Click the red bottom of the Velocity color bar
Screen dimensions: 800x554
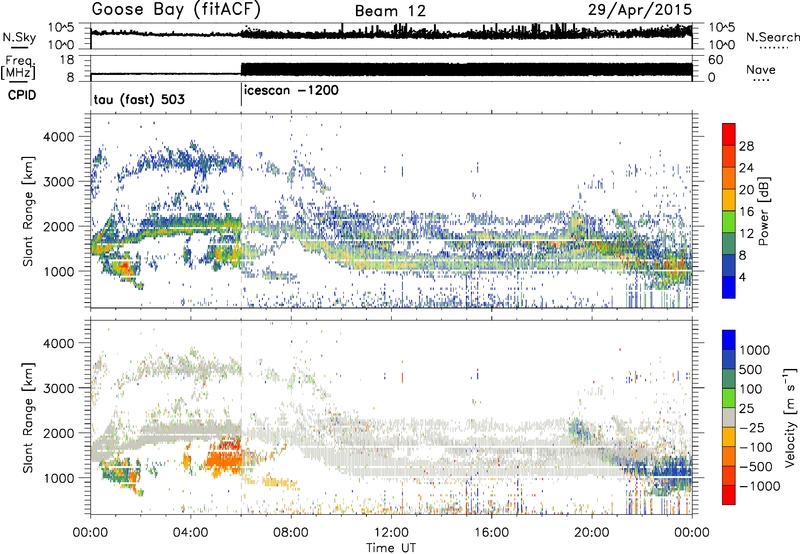coord(729,495)
